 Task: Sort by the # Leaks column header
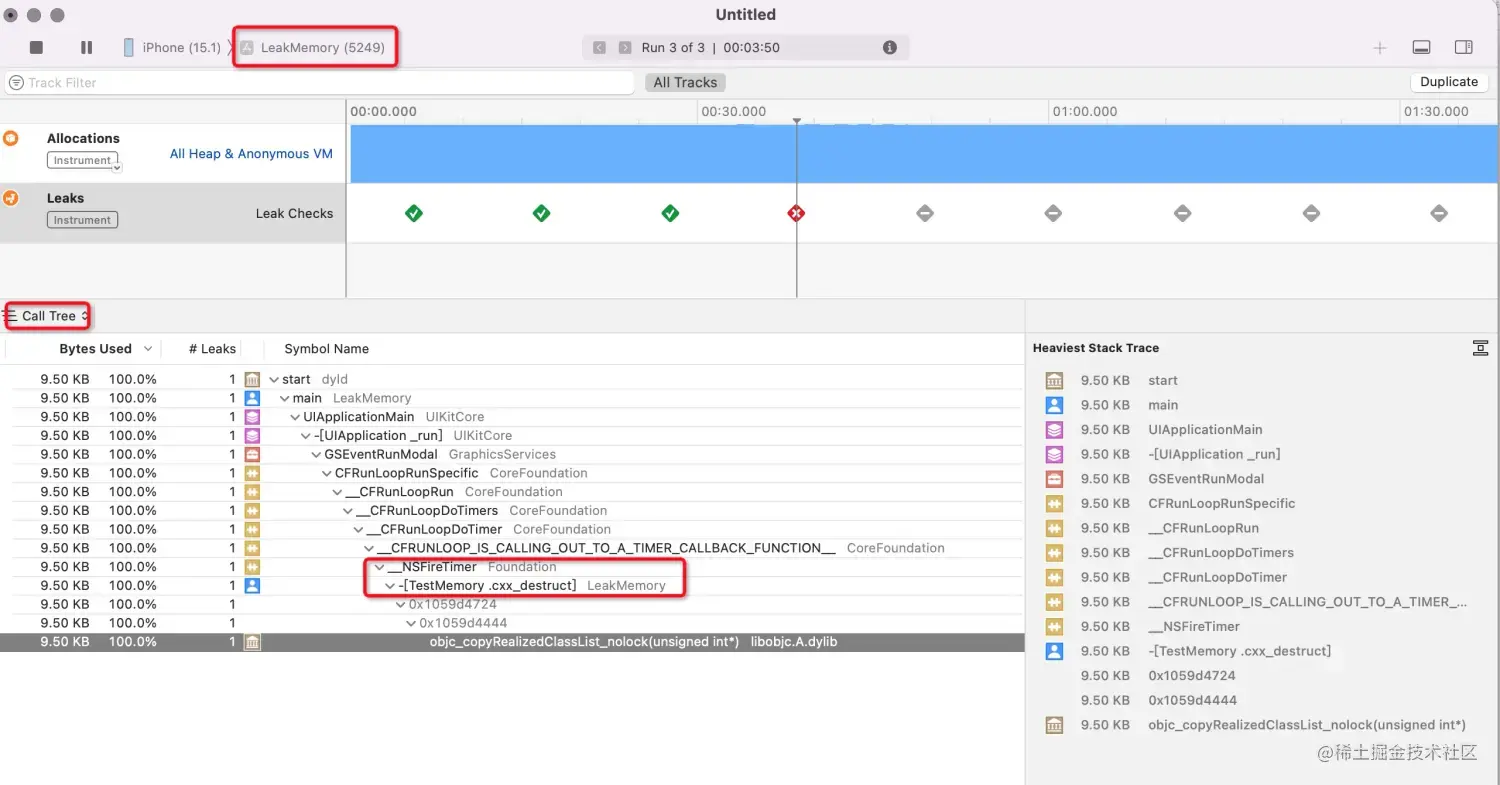212,349
